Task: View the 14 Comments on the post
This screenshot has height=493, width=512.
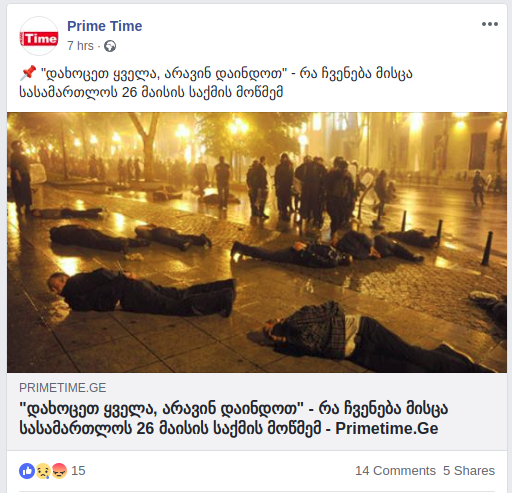Action: pos(395,471)
